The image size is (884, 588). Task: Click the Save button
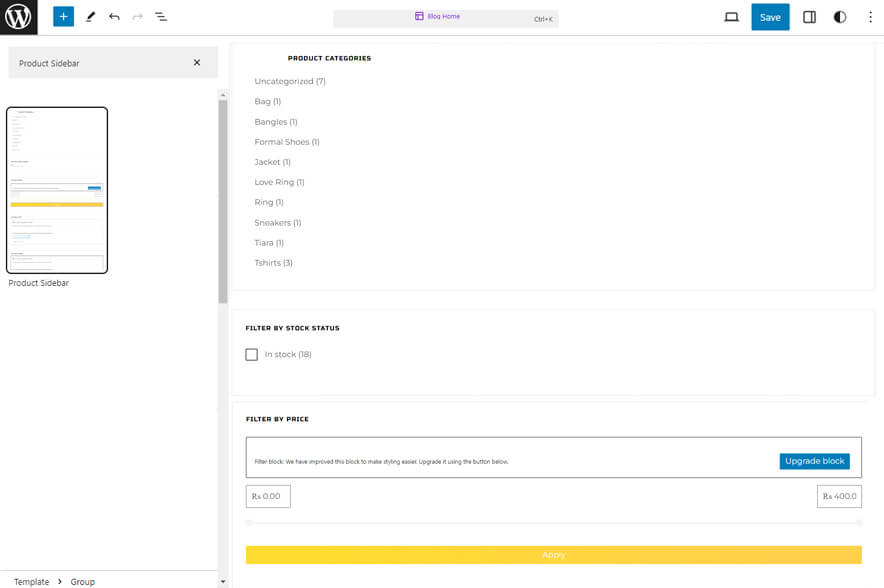pos(770,16)
